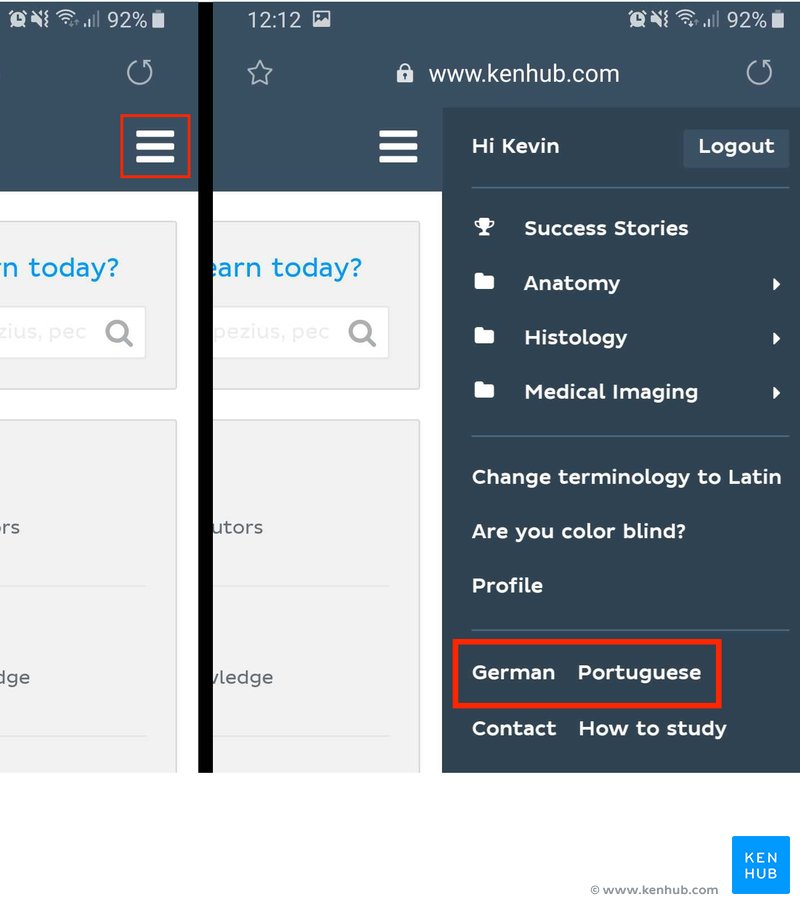800x905 pixels.
Task: Open the Contact link
Action: click(x=514, y=728)
